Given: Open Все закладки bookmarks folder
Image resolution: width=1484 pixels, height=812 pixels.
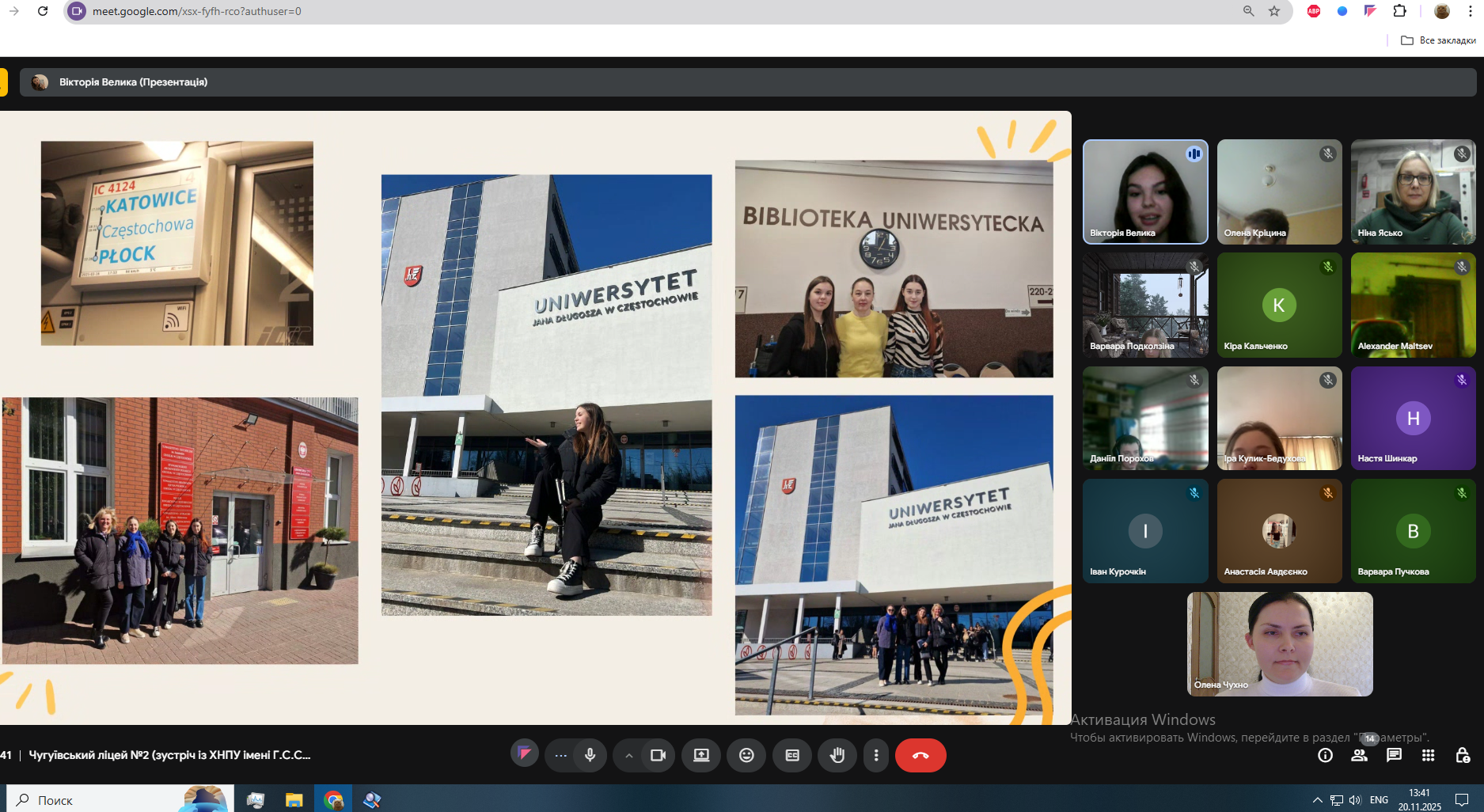Looking at the screenshot, I should tap(1438, 40).
